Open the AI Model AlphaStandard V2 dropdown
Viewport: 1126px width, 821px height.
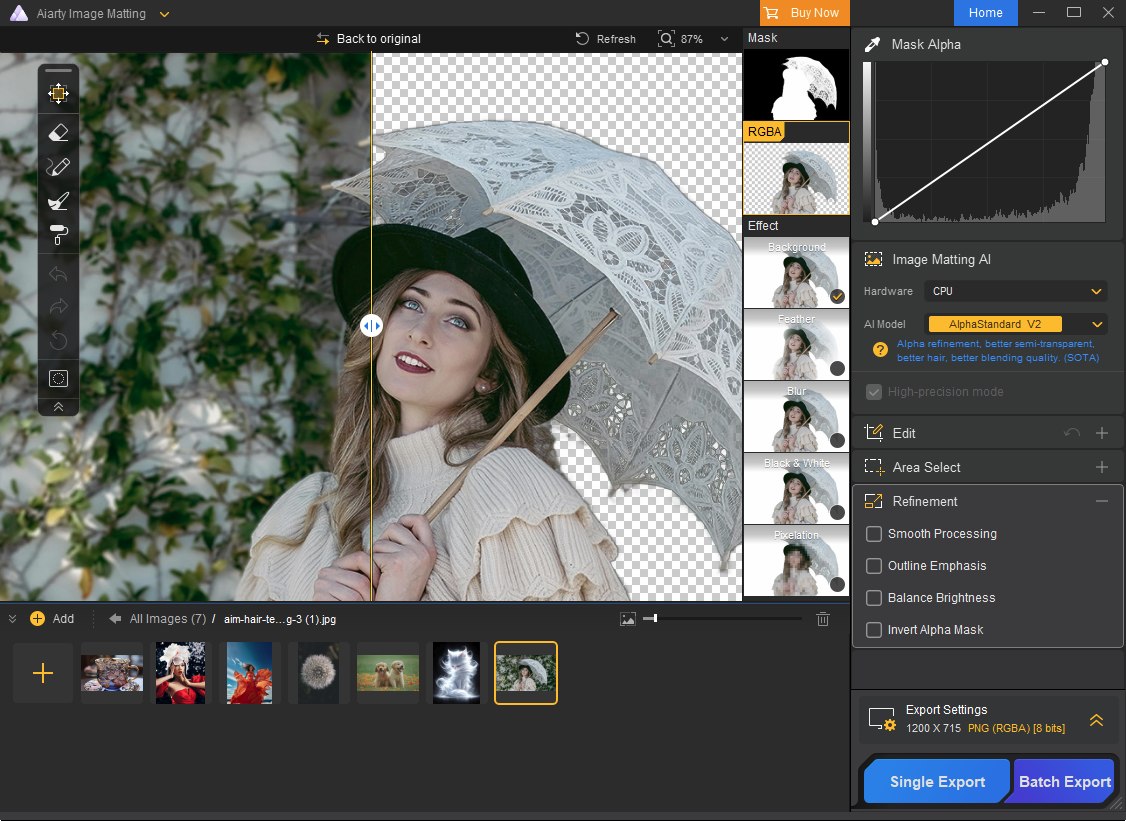(x=1015, y=324)
